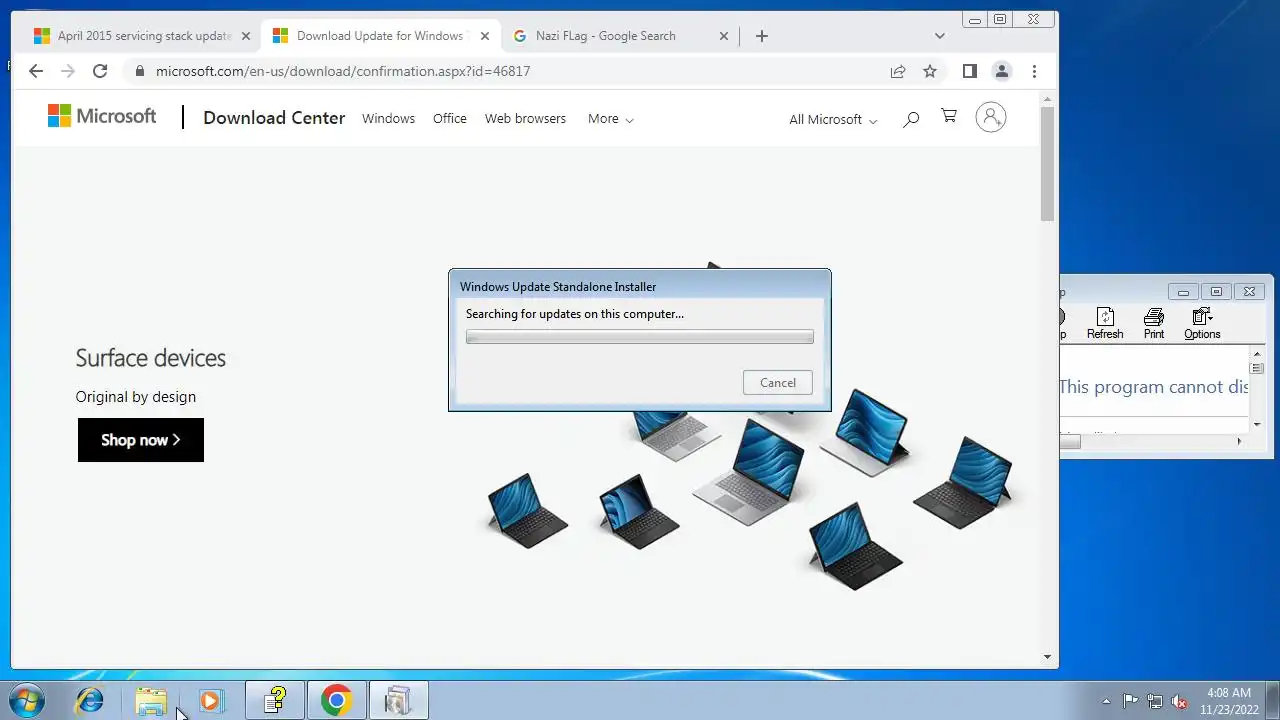The height and width of the screenshot is (720, 1280).
Task: Click the share page icon in address bar
Action: [898, 71]
